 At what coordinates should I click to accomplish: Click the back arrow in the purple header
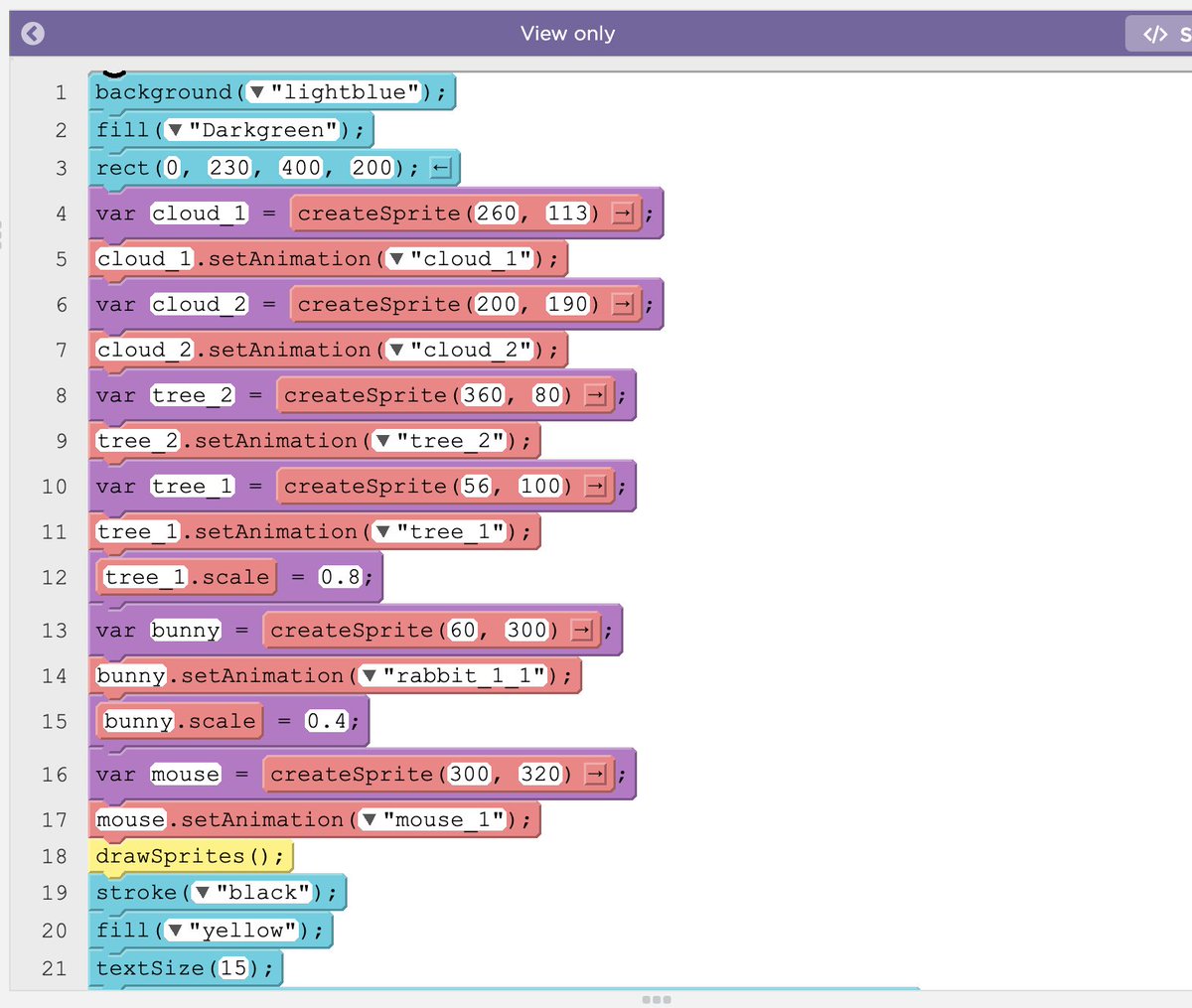point(33,34)
